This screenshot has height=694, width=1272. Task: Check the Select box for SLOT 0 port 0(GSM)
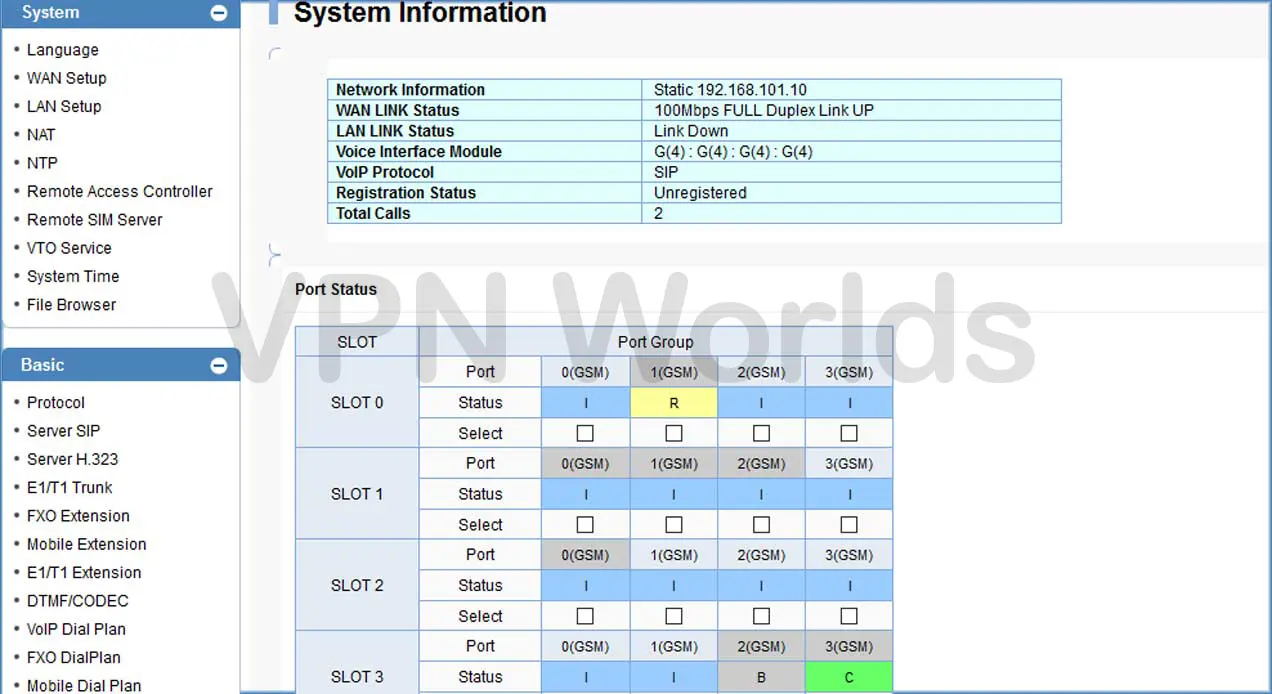[584, 432]
